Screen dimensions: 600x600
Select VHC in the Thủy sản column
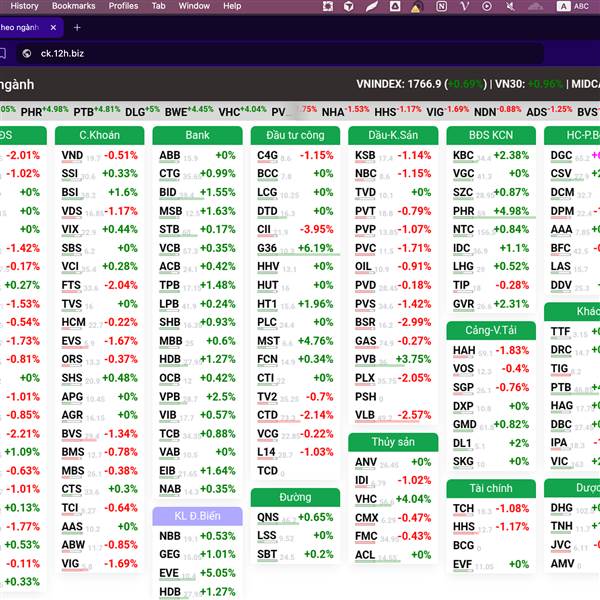point(393,499)
